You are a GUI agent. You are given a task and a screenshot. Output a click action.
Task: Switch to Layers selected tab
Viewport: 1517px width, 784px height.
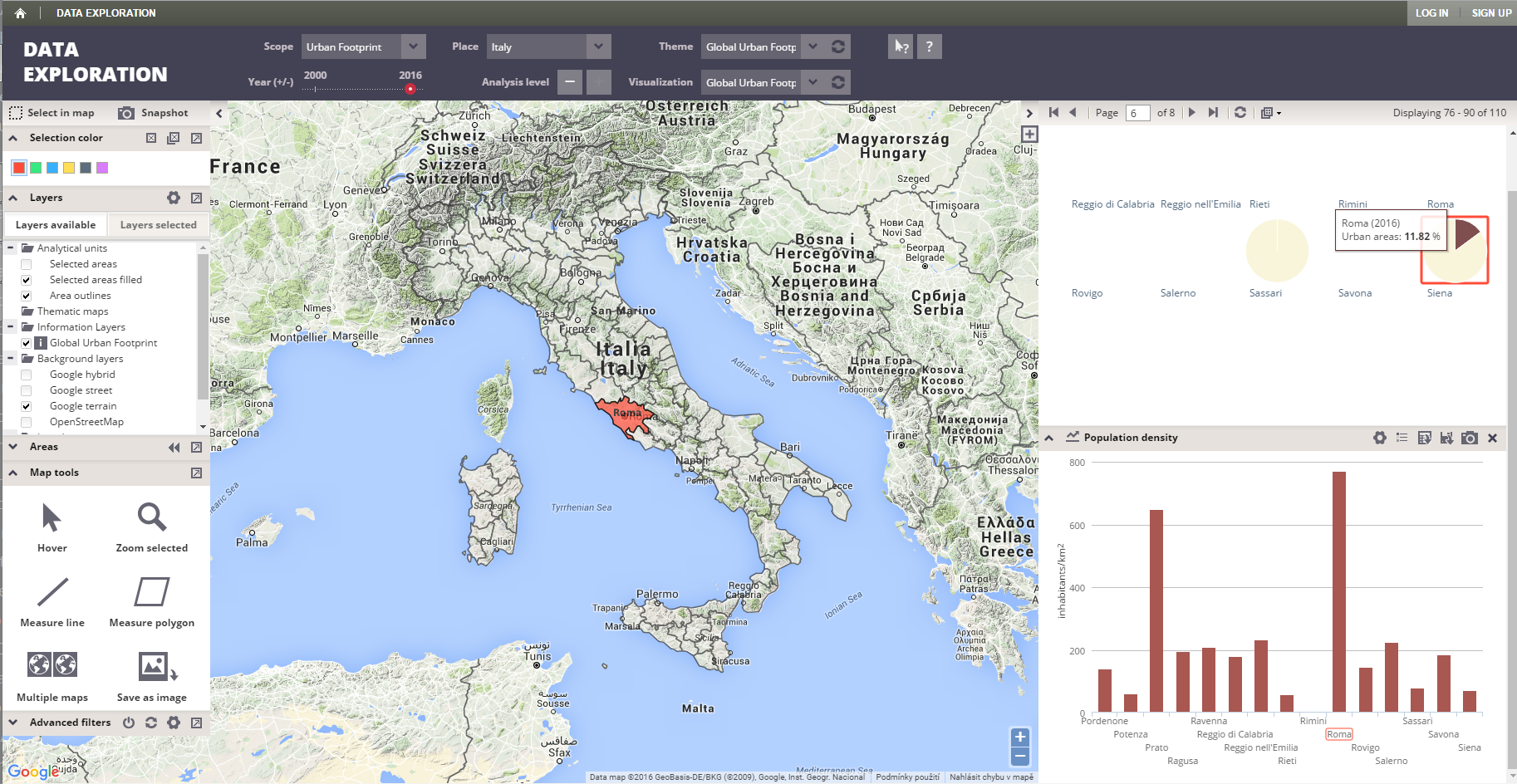158,225
